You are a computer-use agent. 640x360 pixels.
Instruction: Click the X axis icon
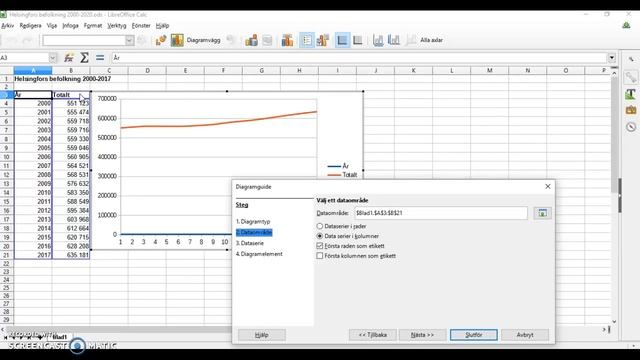378,40
